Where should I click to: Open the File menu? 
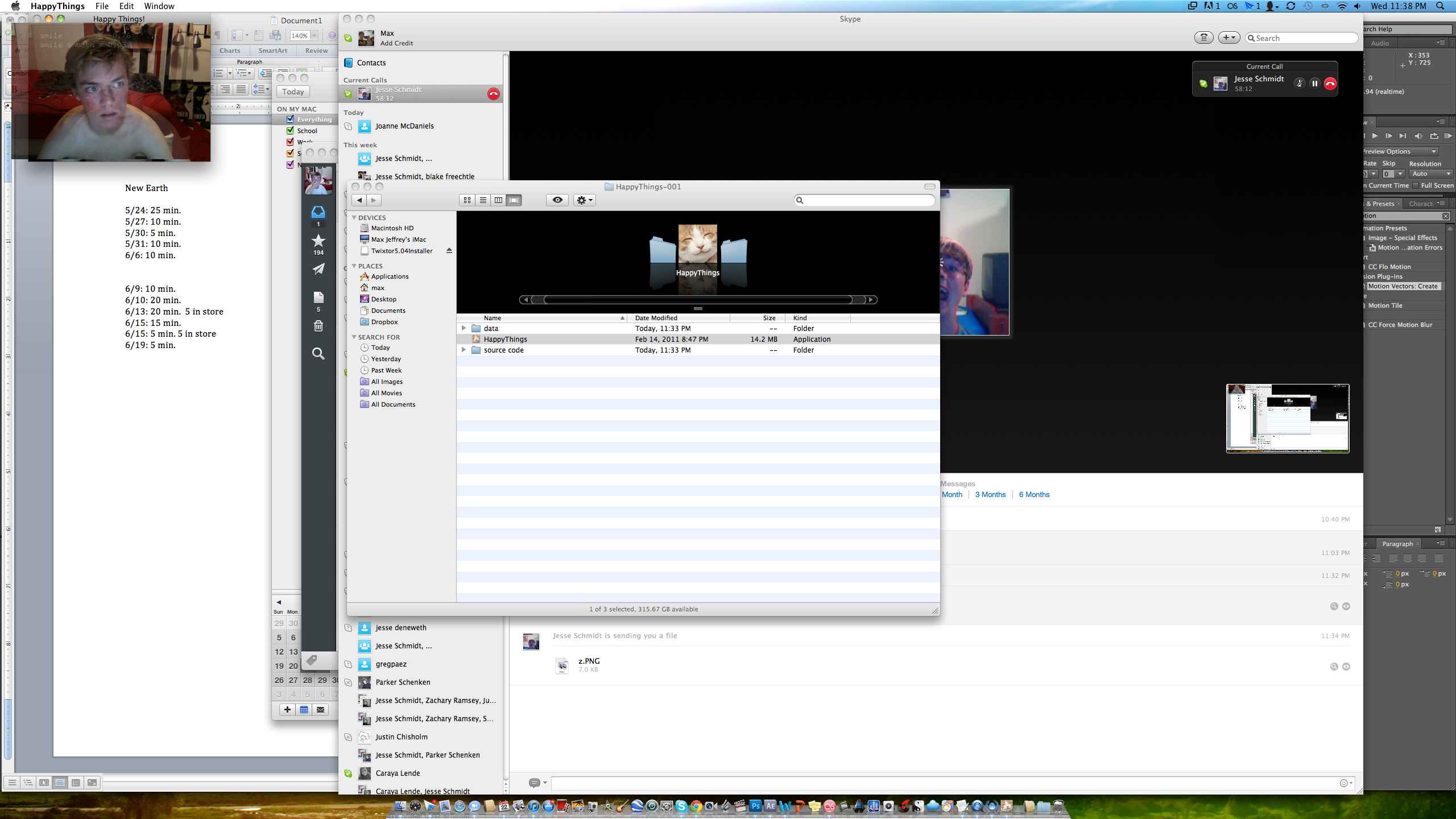(102, 6)
